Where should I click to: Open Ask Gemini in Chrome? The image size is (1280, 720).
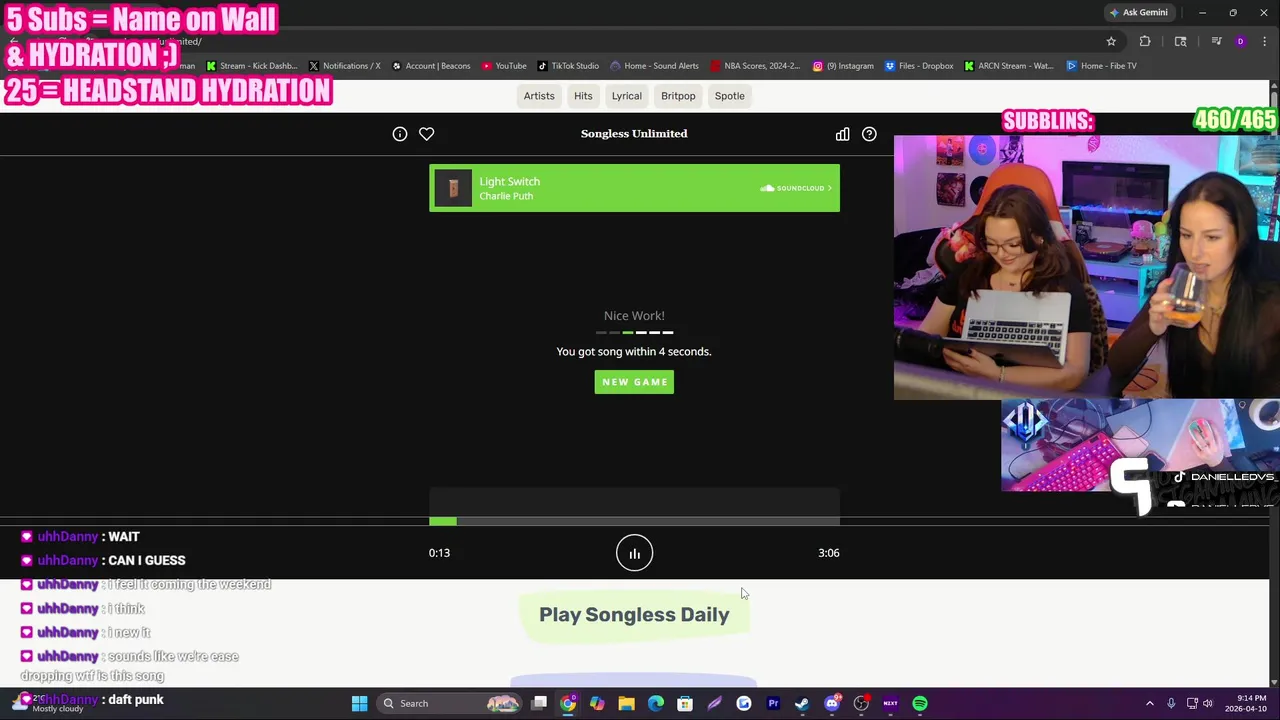tap(1139, 13)
